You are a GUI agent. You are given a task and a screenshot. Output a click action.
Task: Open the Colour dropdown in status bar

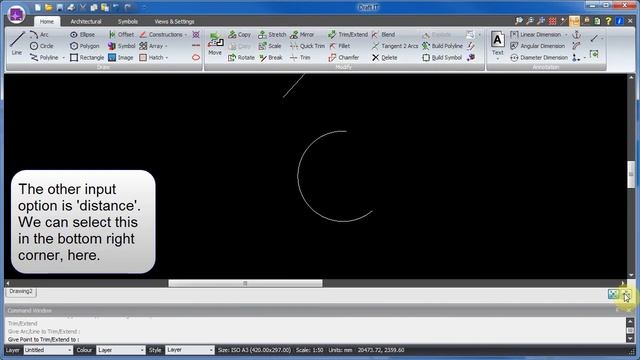pyautogui.click(x=121, y=350)
